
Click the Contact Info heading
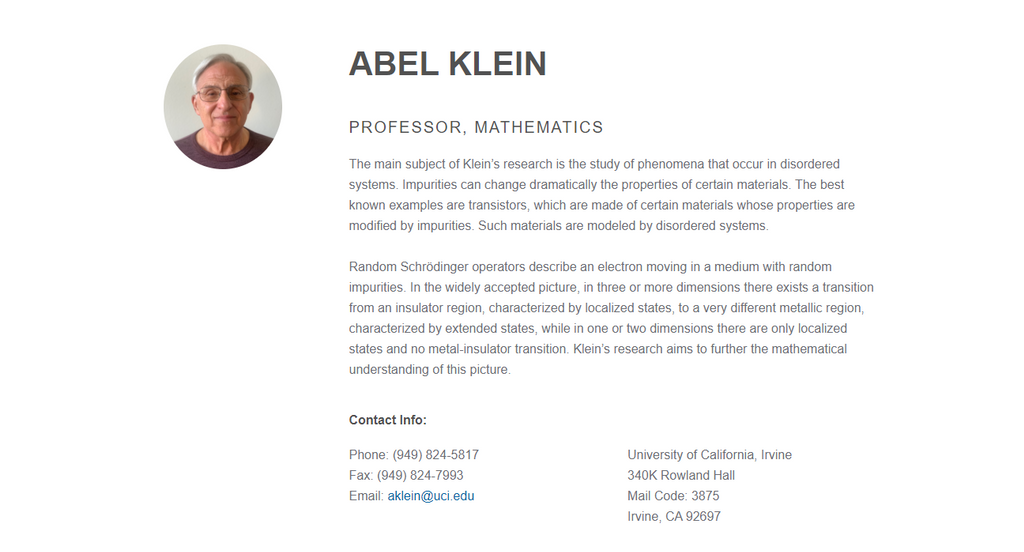point(387,420)
